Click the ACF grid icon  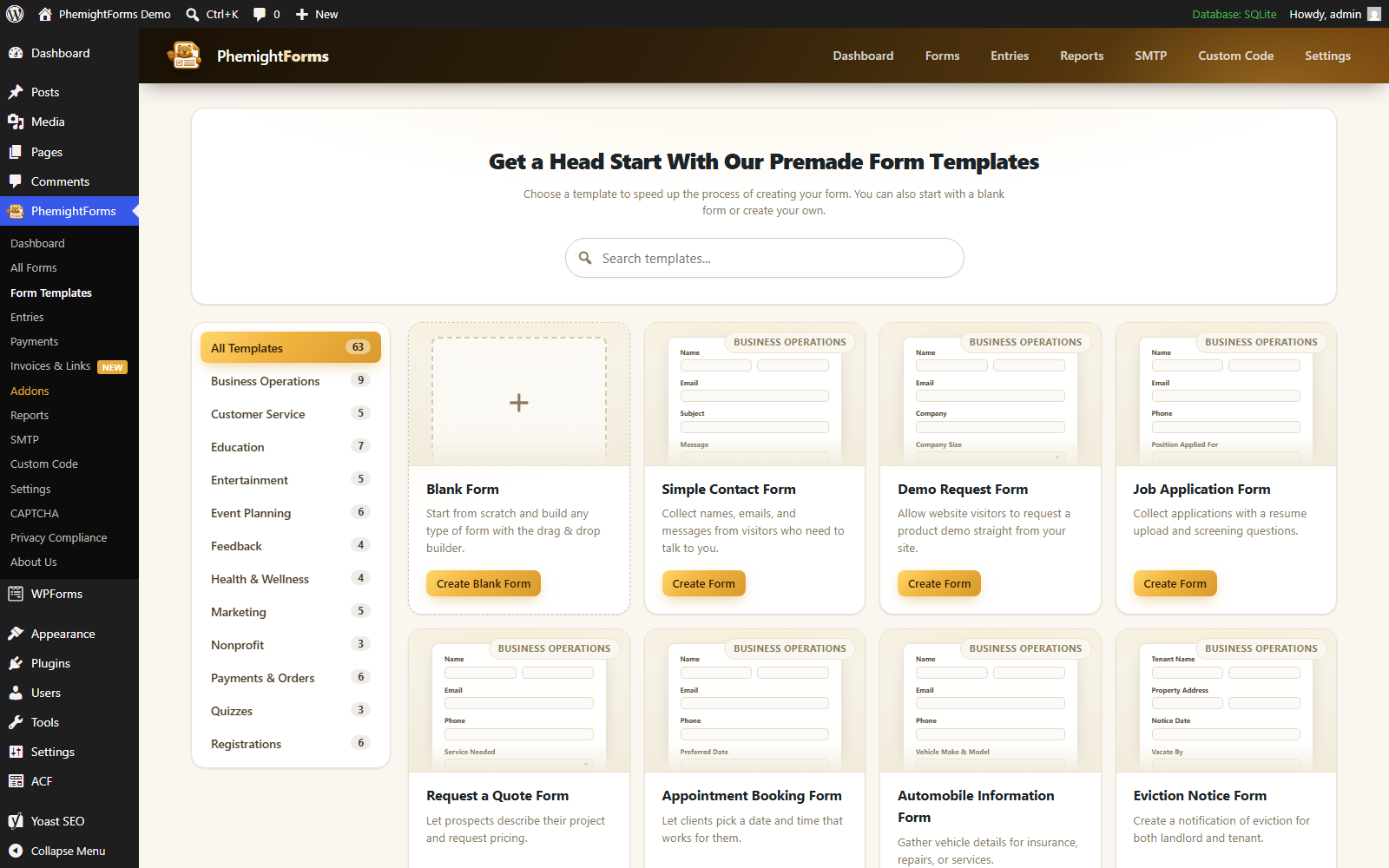(x=16, y=781)
